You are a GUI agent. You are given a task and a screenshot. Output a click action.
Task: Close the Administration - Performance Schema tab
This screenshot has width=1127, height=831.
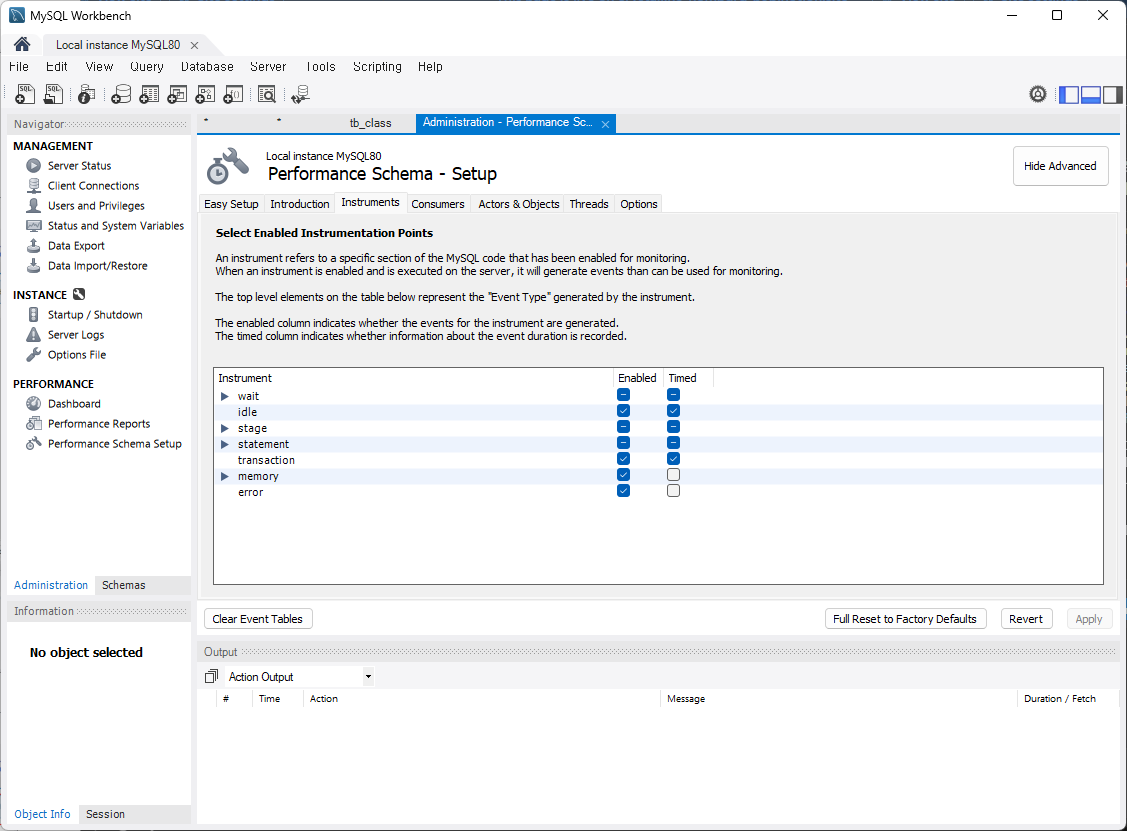point(605,124)
